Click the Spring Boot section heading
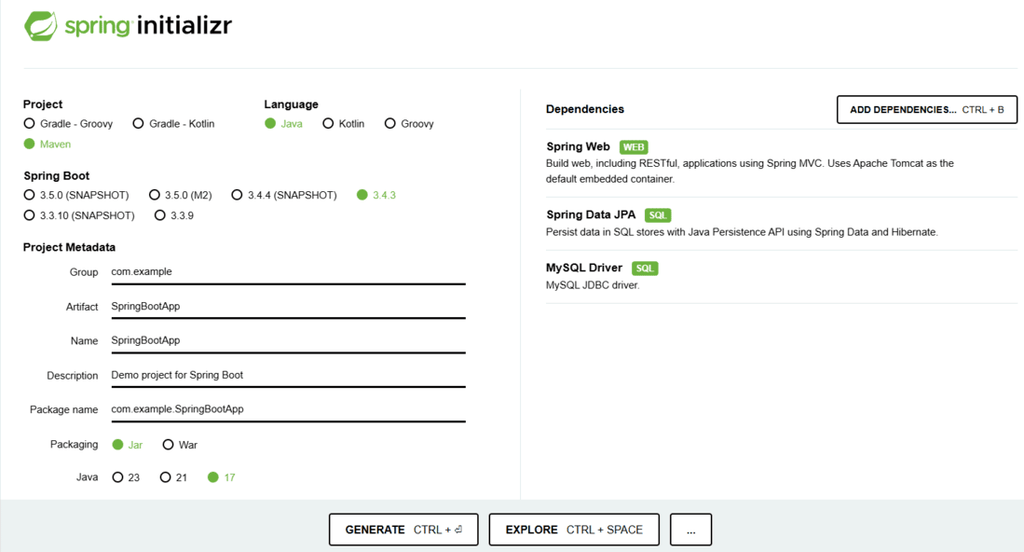This screenshot has width=1024, height=552. (56, 176)
